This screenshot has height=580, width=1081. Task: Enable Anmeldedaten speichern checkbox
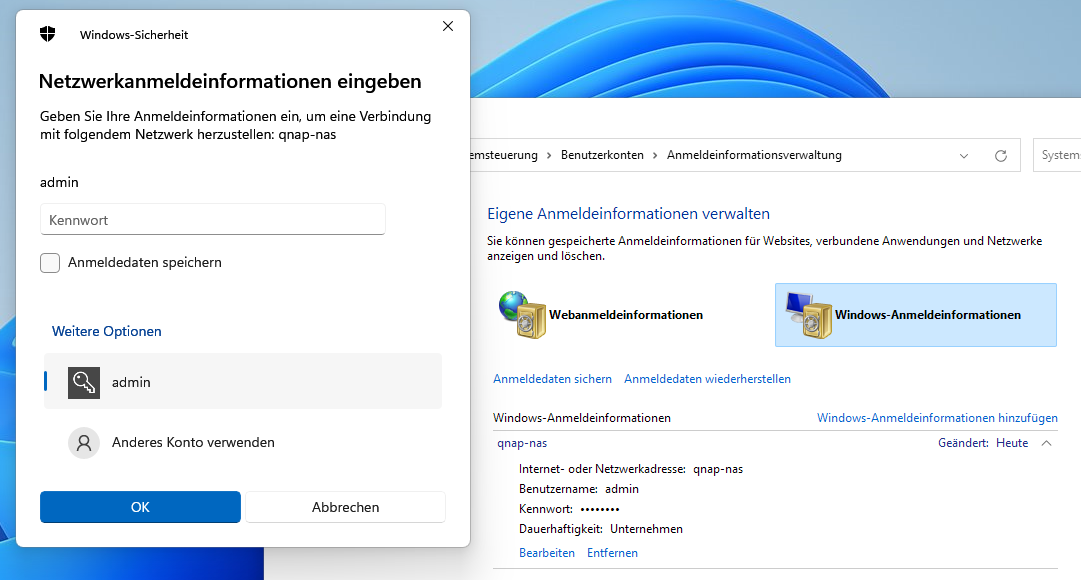pos(50,263)
